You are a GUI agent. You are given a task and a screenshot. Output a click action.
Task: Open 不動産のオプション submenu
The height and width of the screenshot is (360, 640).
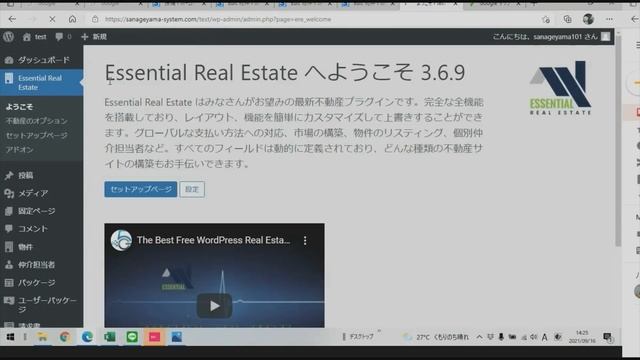click(36, 121)
